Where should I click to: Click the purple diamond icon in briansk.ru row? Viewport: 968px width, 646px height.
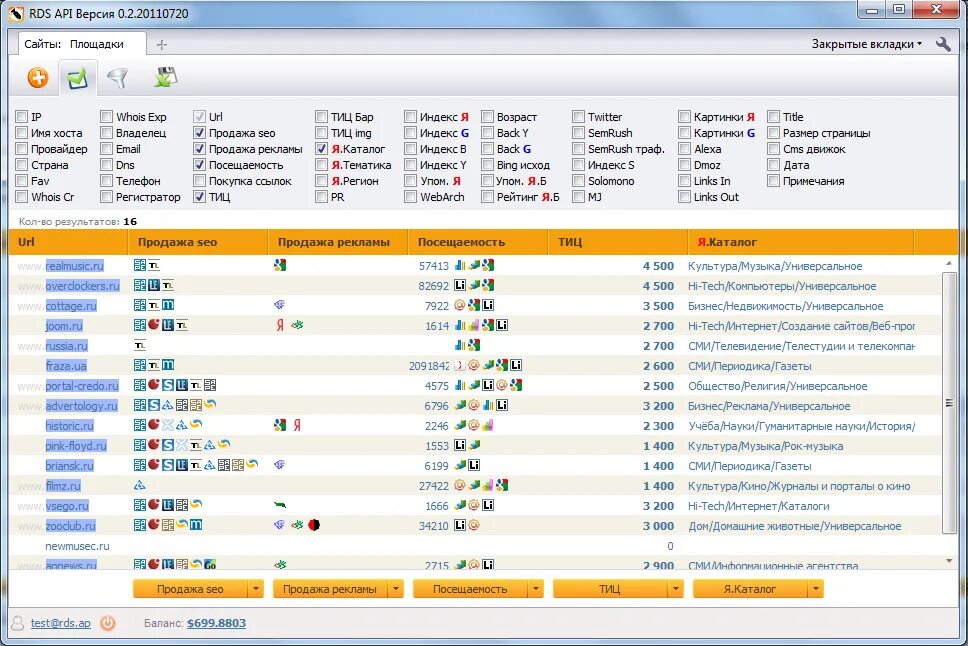pos(280,464)
